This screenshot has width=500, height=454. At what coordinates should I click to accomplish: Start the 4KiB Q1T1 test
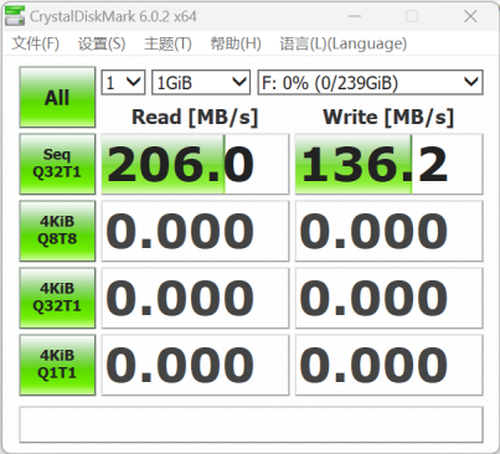point(57,365)
